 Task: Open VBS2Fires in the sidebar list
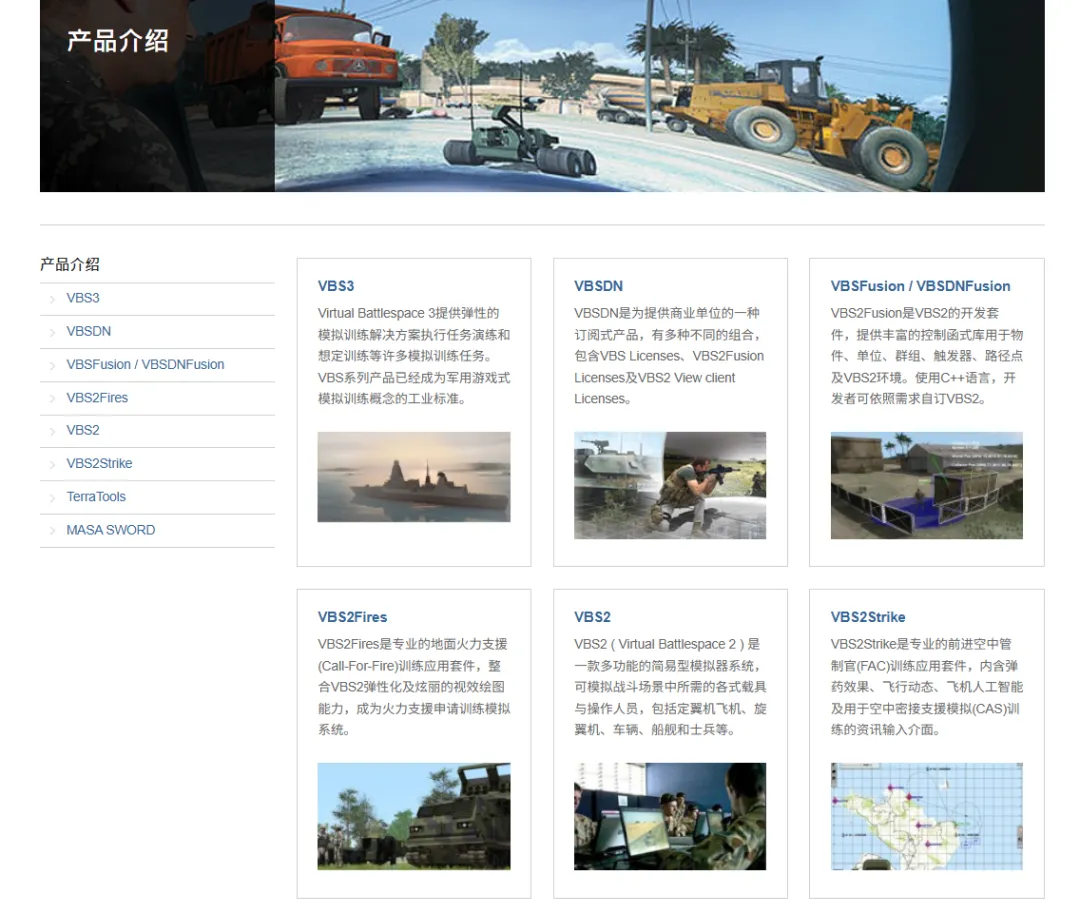click(x=97, y=397)
